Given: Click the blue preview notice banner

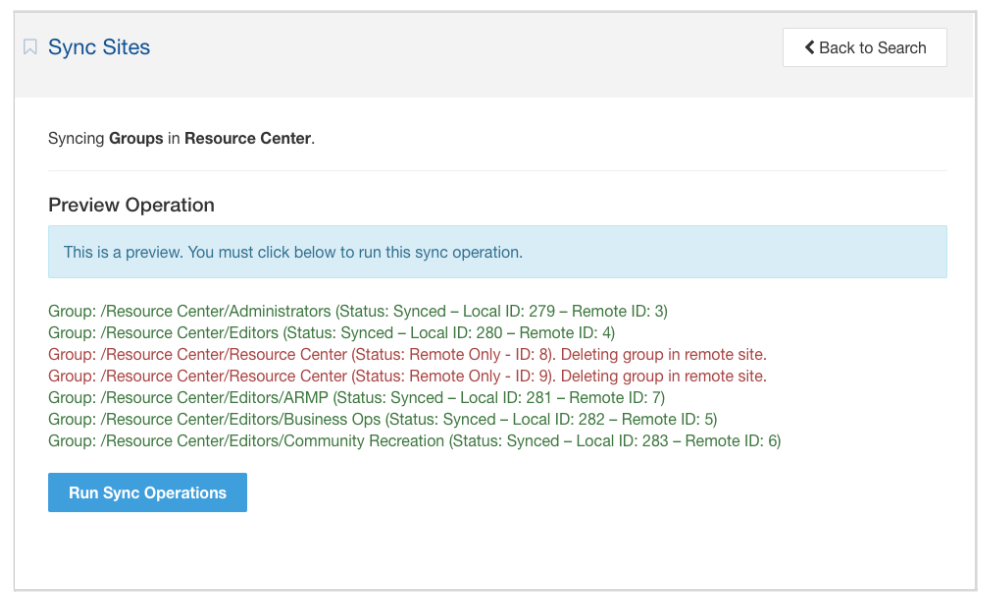Looking at the screenshot, I should (497, 252).
